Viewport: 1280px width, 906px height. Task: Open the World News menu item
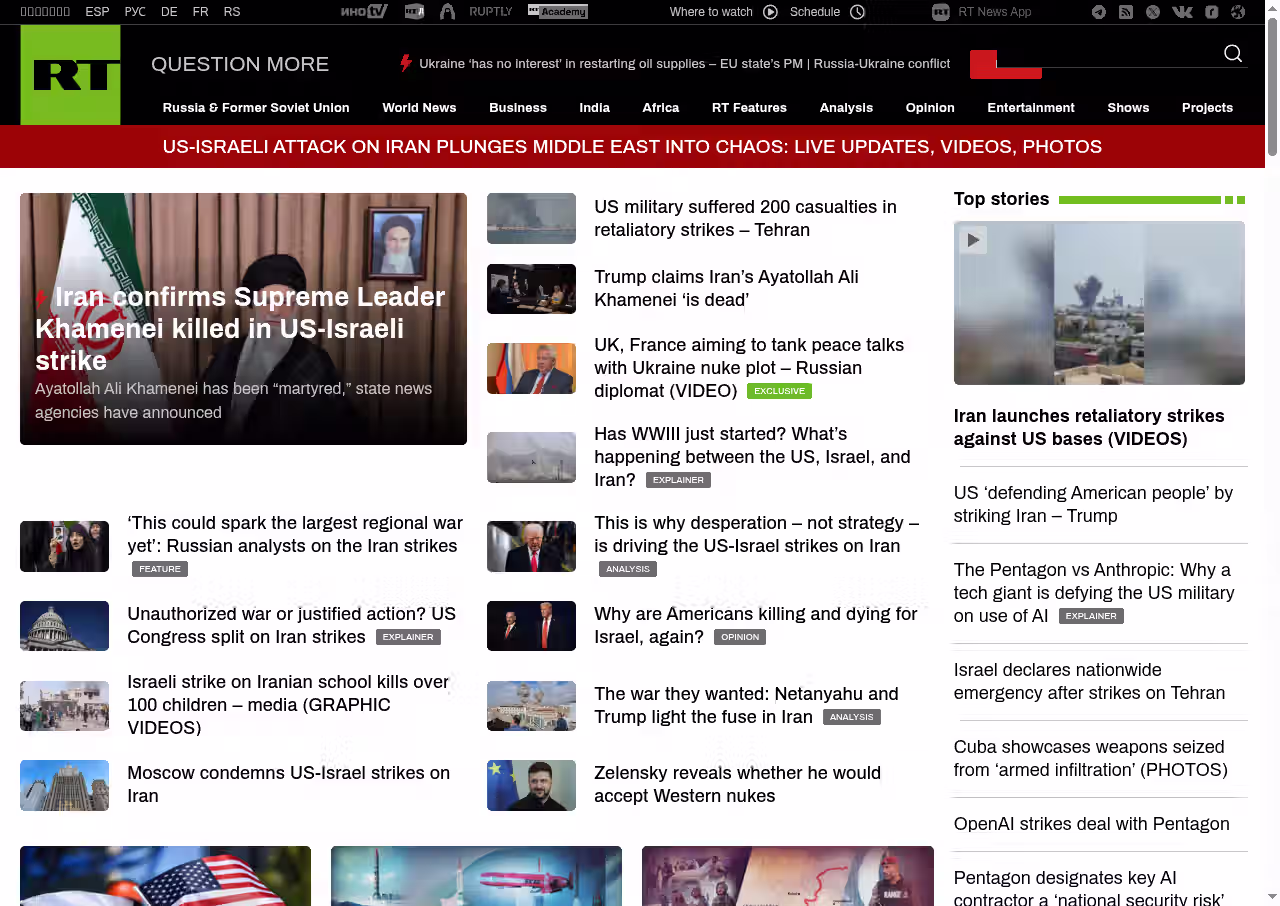tap(419, 108)
